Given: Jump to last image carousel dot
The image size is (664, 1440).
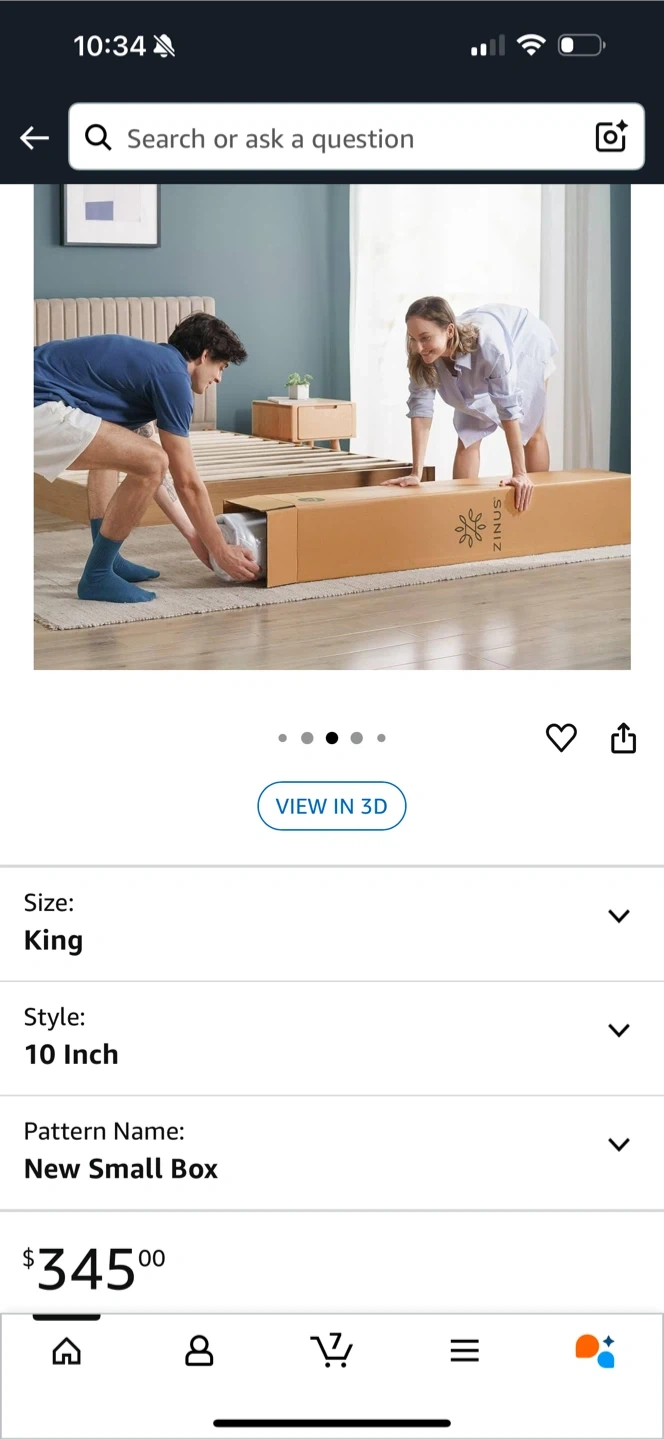Looking at the screenshot, I should 381,738.
